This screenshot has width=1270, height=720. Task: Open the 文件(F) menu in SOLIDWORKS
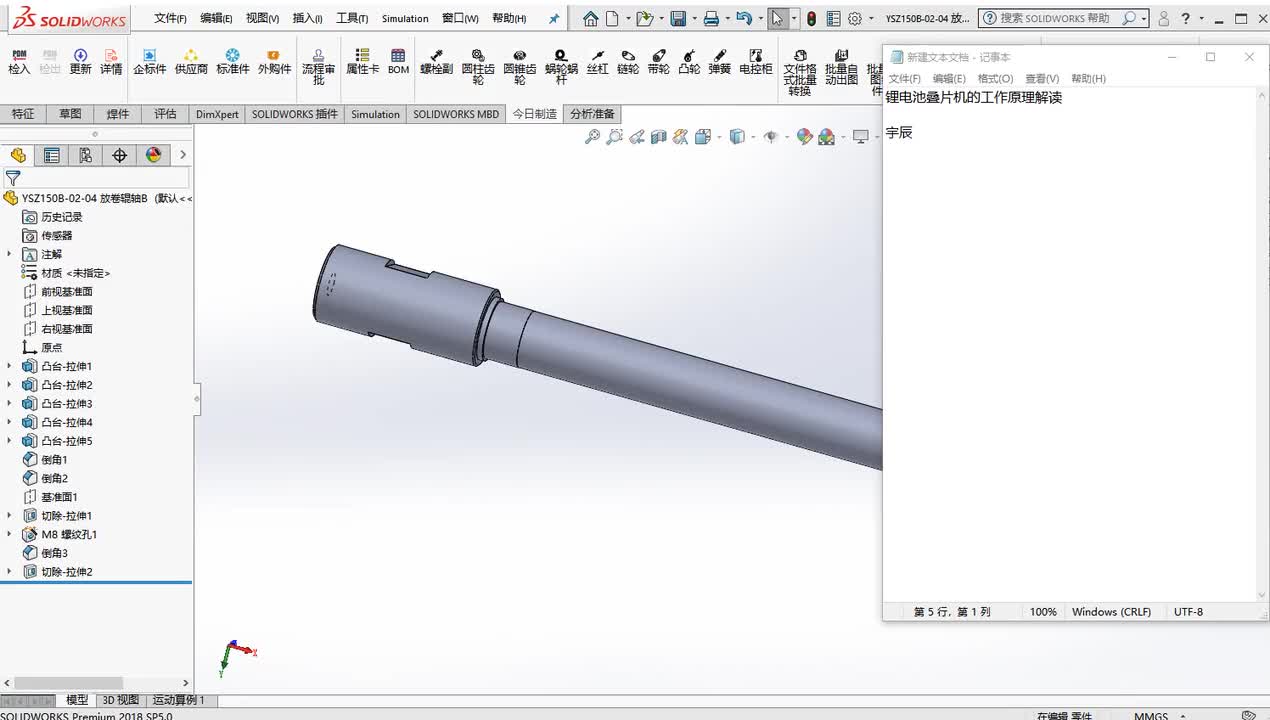(170, 18)
